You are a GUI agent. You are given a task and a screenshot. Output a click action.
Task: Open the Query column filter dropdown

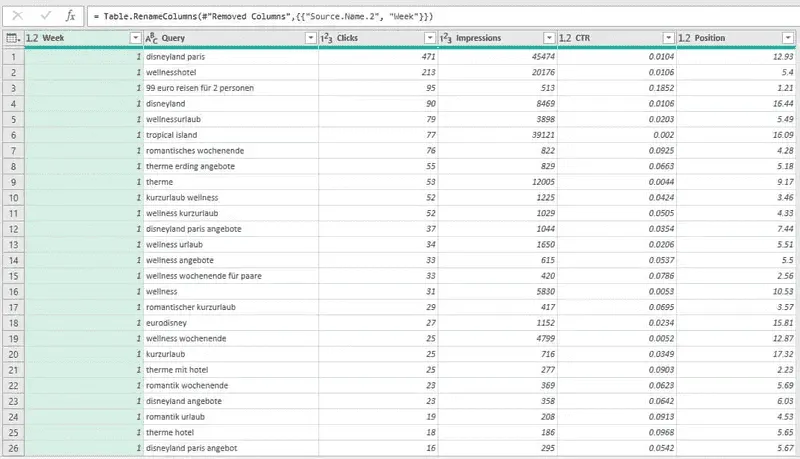coord(309,38)
